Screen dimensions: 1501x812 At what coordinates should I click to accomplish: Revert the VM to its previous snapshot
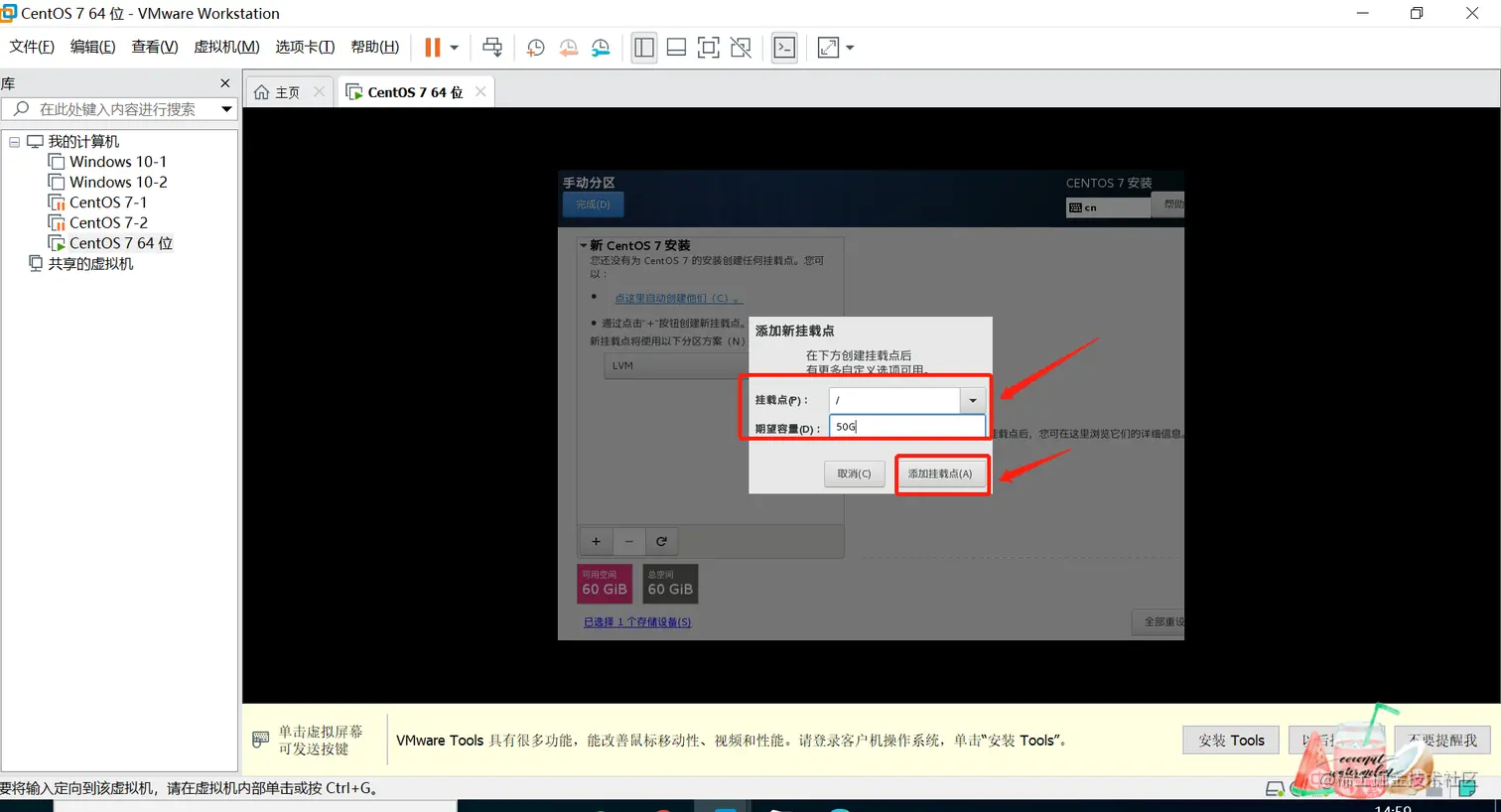tap(568, 47)
